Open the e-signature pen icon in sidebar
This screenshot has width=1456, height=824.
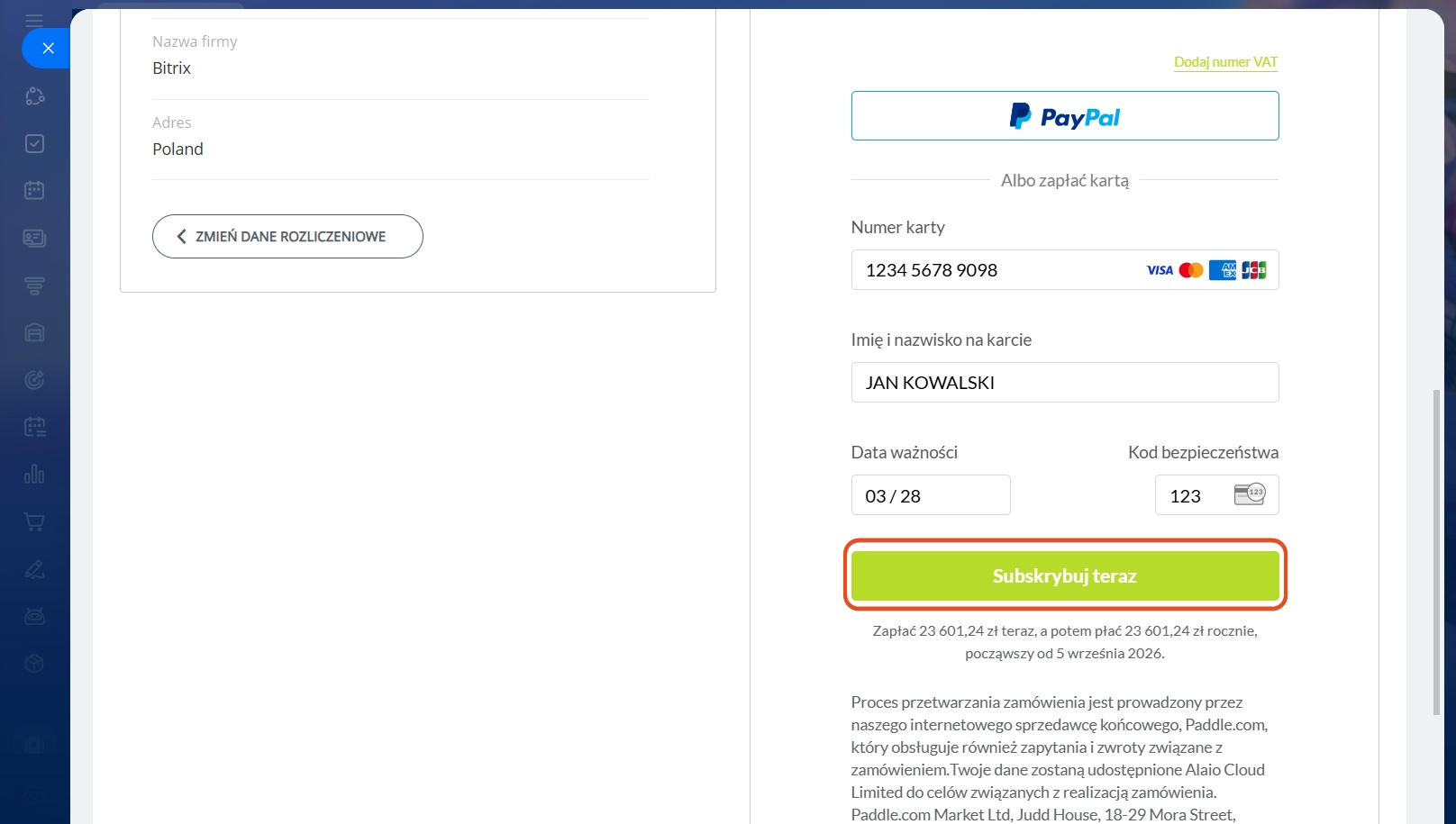pyautogui.click(x=34, y=569)
